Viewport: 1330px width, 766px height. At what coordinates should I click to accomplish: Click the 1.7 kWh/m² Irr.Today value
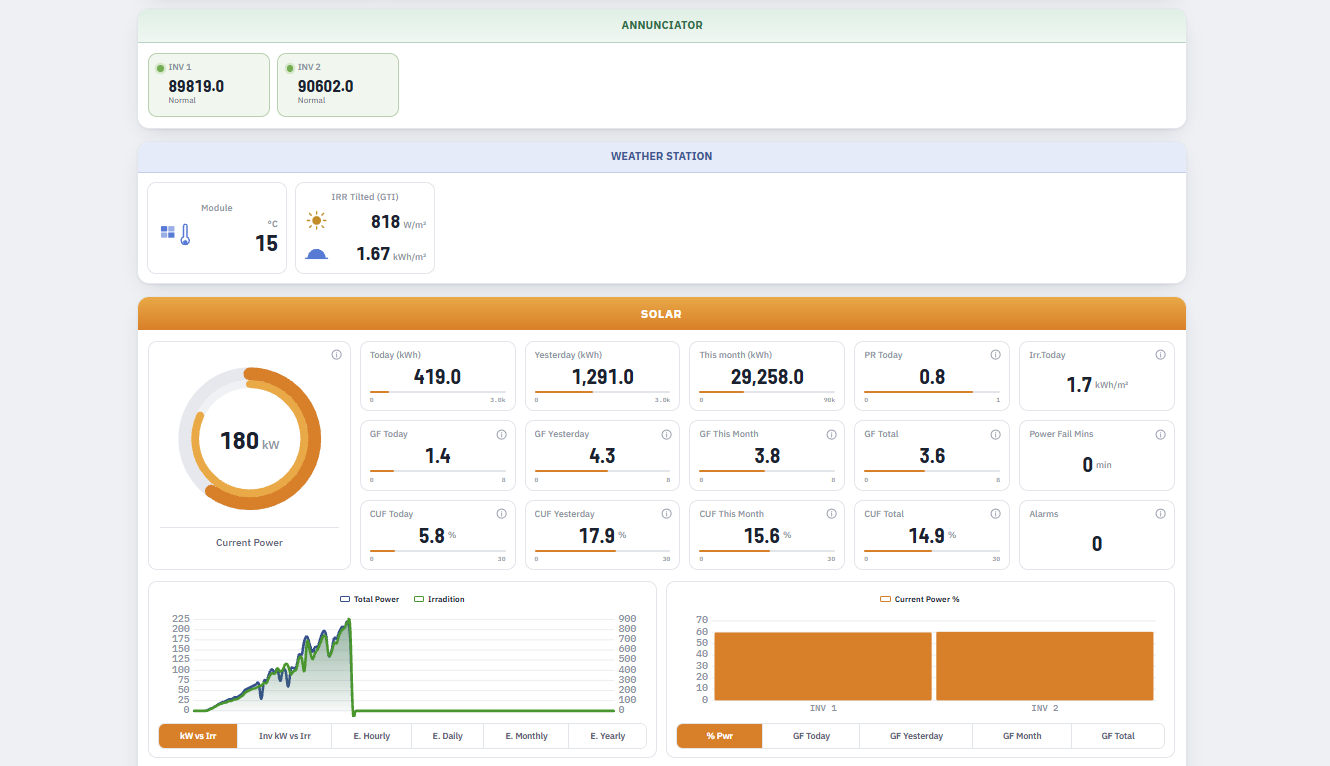(x=1097, y=385)
